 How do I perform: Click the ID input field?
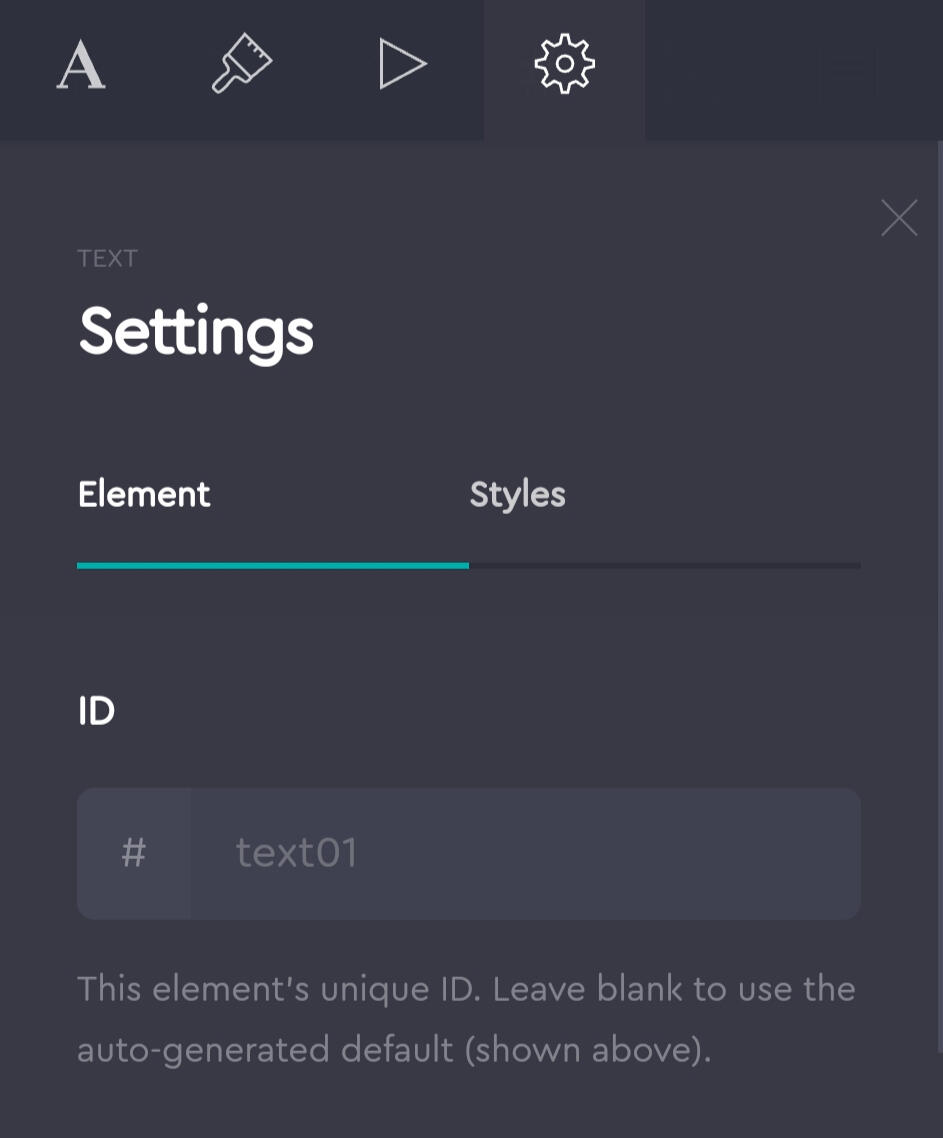(525, 853)
